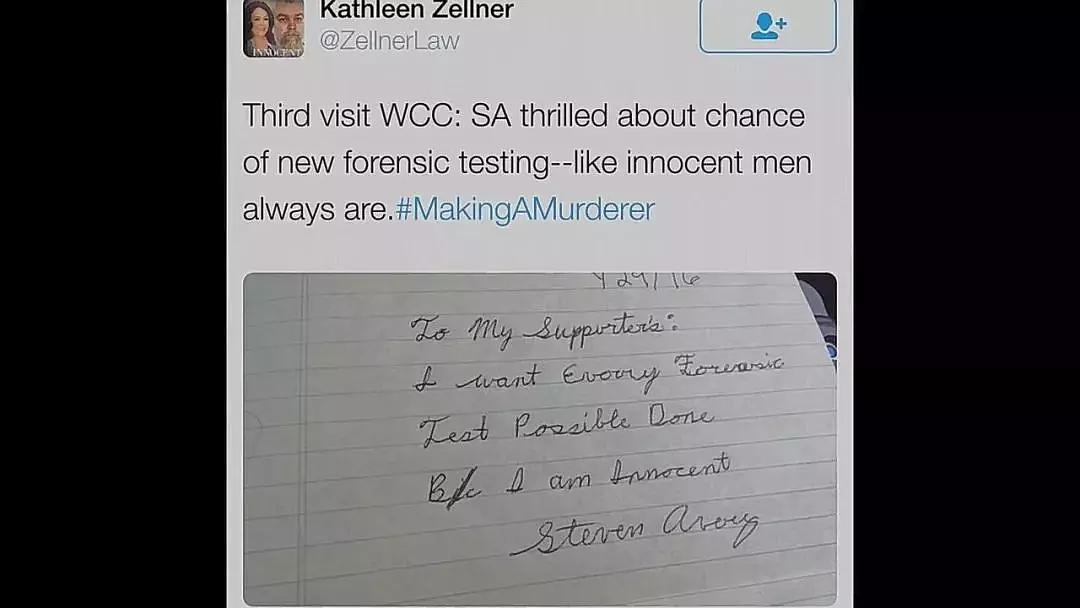Click the black bar left of the tweet

point(113,304)
